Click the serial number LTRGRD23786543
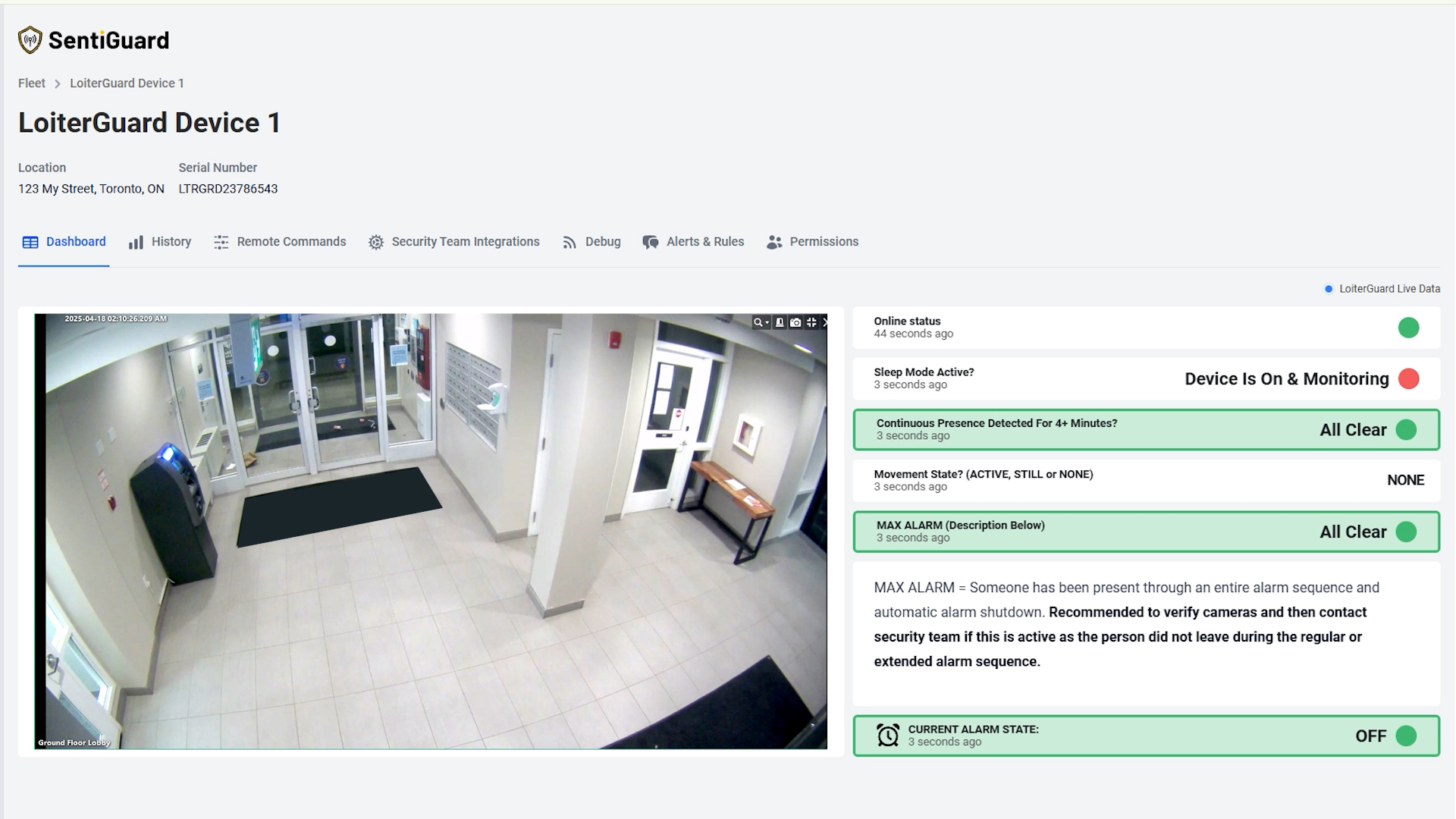Screen dimensions: 1456x819 coord(228,189)
